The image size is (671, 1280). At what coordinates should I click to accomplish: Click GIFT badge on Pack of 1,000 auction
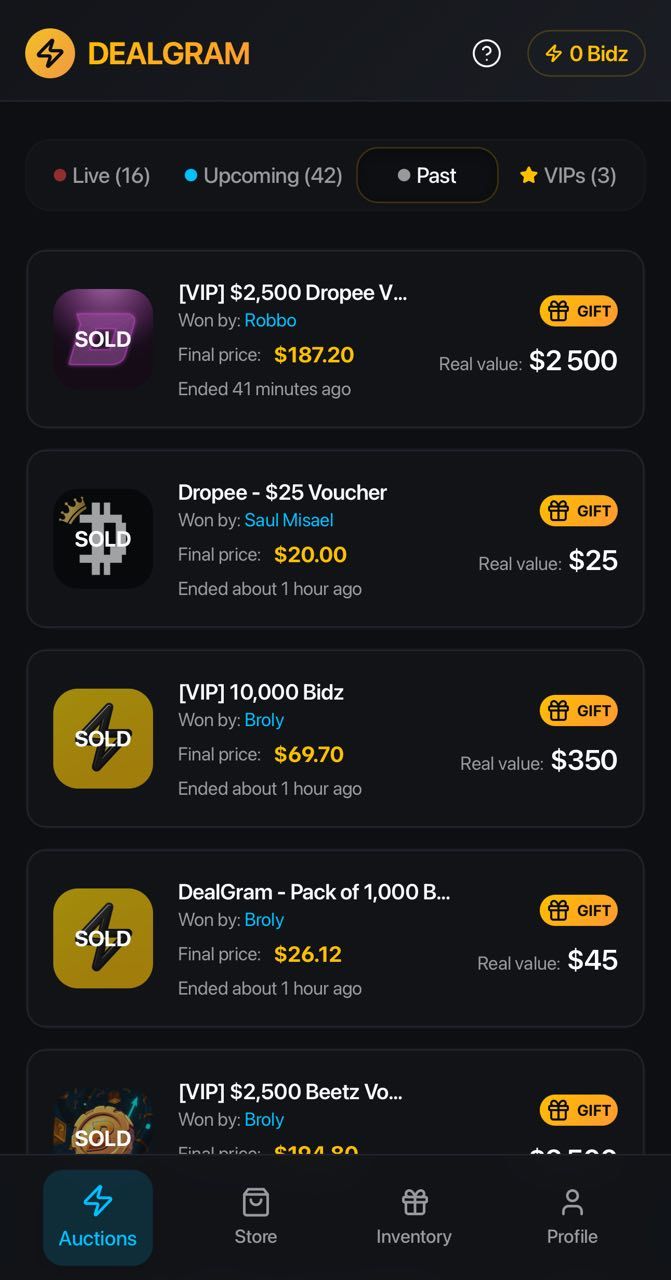tap(579, 911)
